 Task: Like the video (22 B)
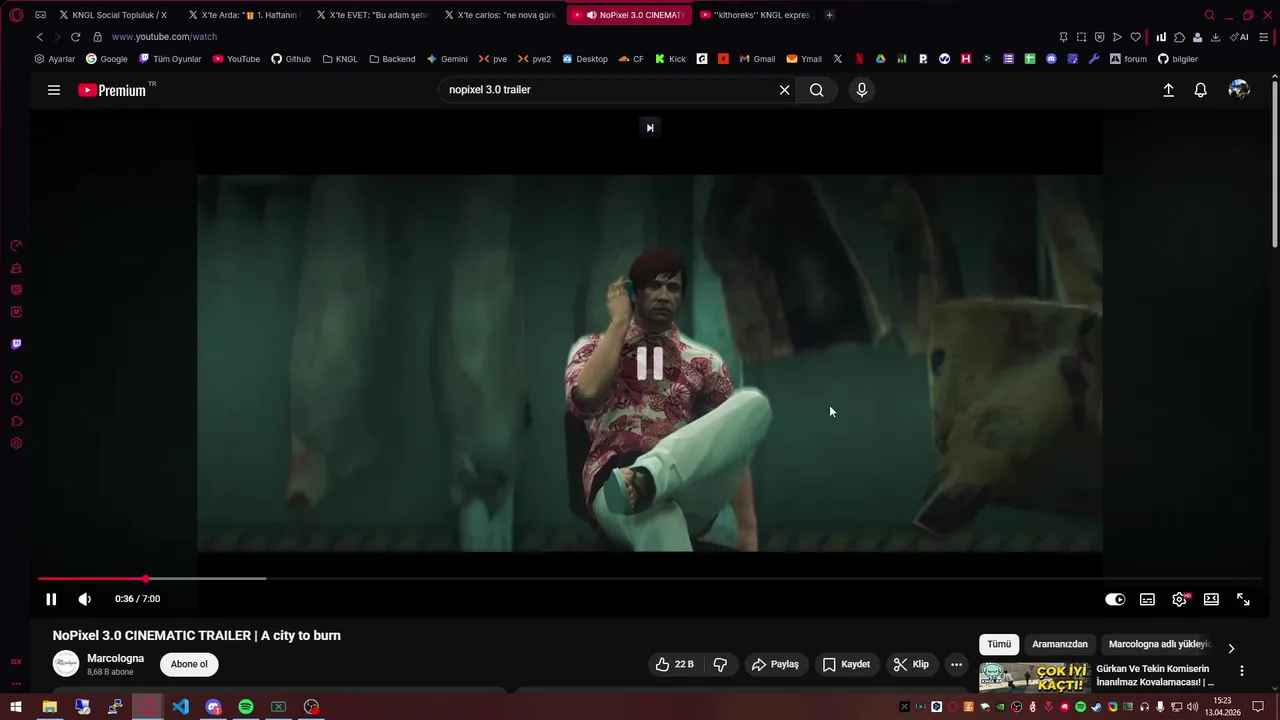(675, 664)
